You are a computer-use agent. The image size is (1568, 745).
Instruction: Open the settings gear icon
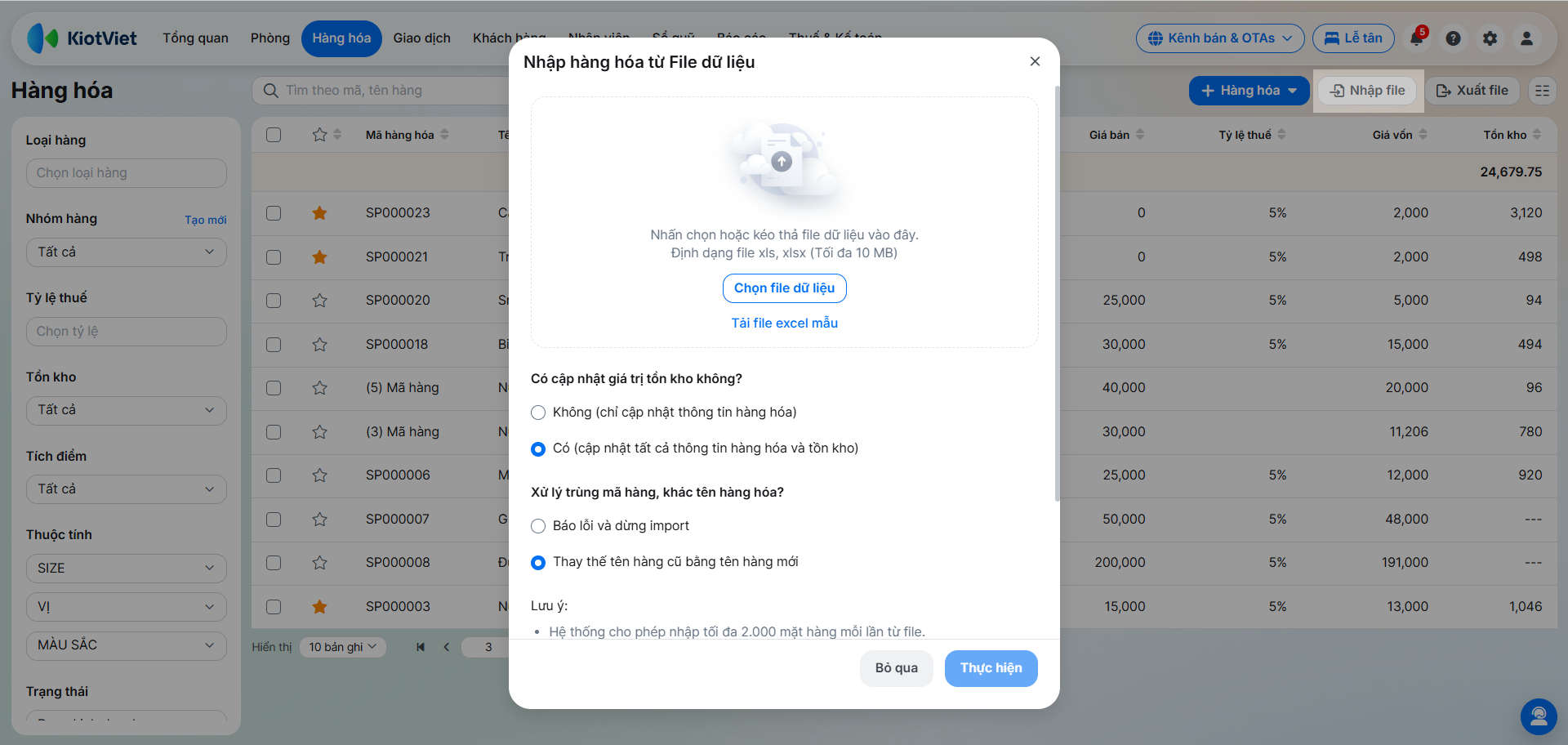(x=1490, y=38)
